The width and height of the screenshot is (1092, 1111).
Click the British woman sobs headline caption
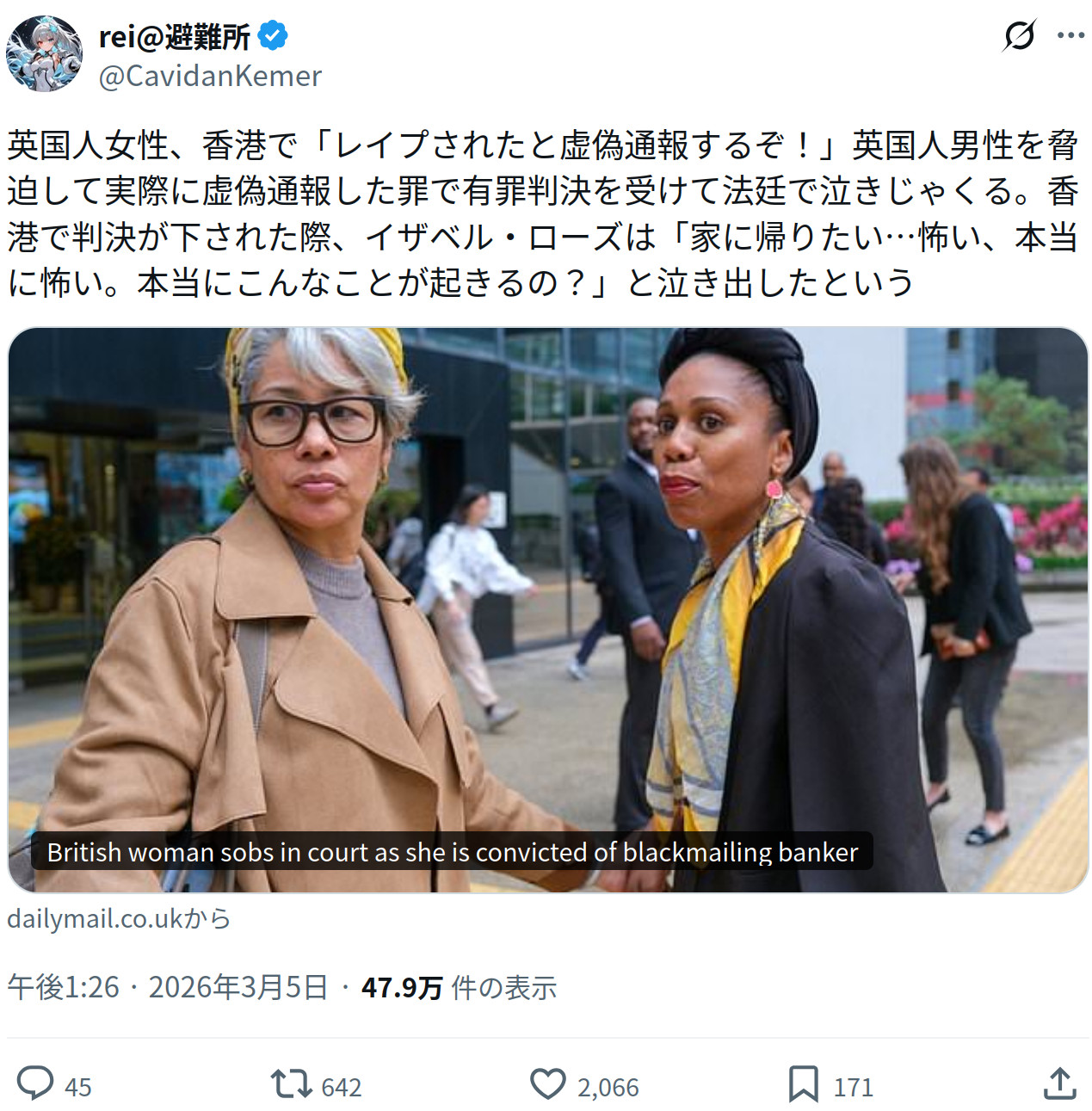pyautogui.click(x=453, y=852)
